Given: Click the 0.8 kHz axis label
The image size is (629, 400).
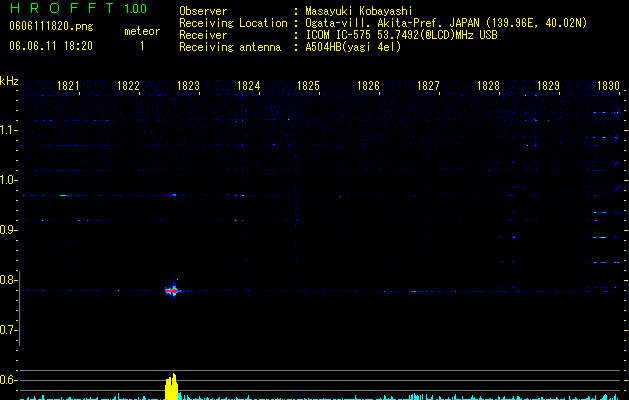Looking at the screenshot, I should [x=9, y=280].
